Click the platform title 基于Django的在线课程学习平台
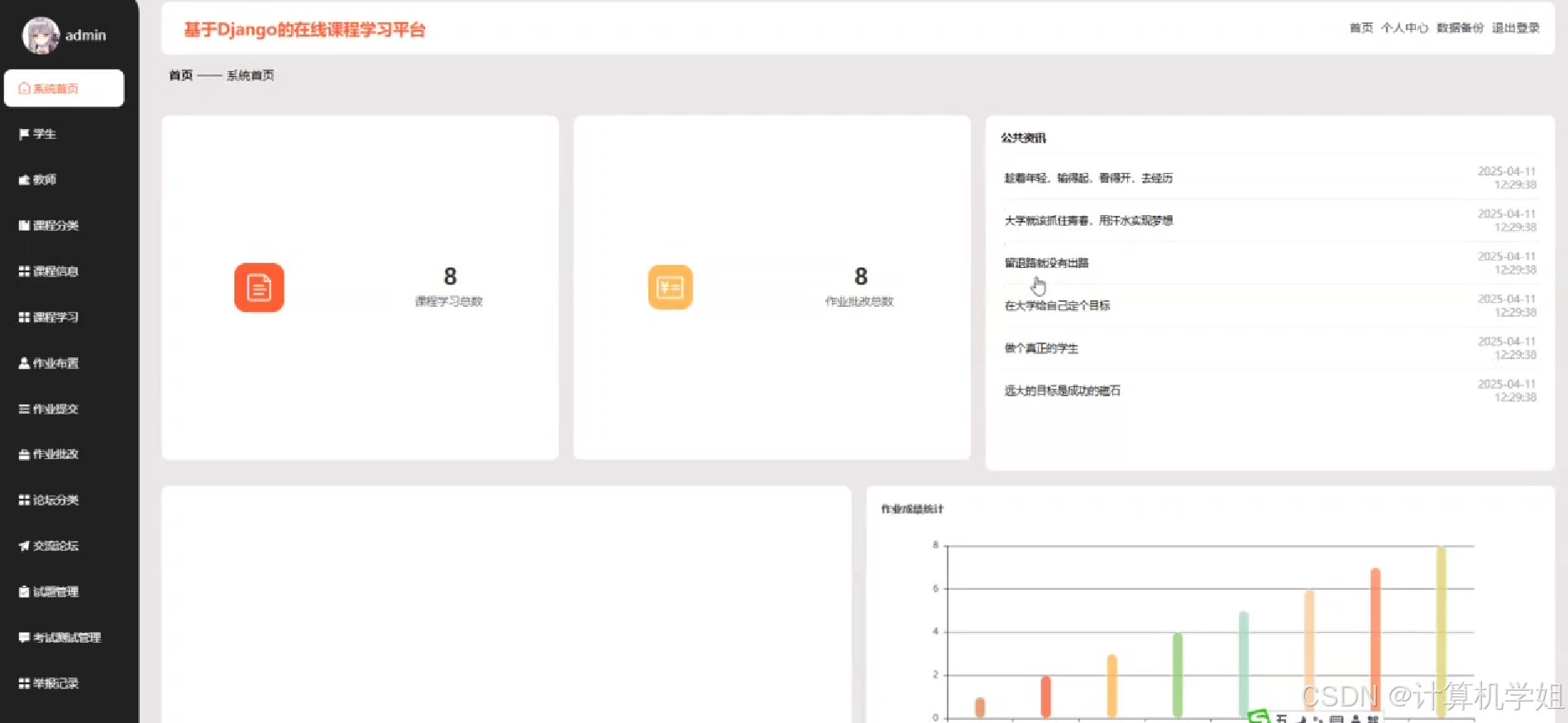 tap(304, 30)
